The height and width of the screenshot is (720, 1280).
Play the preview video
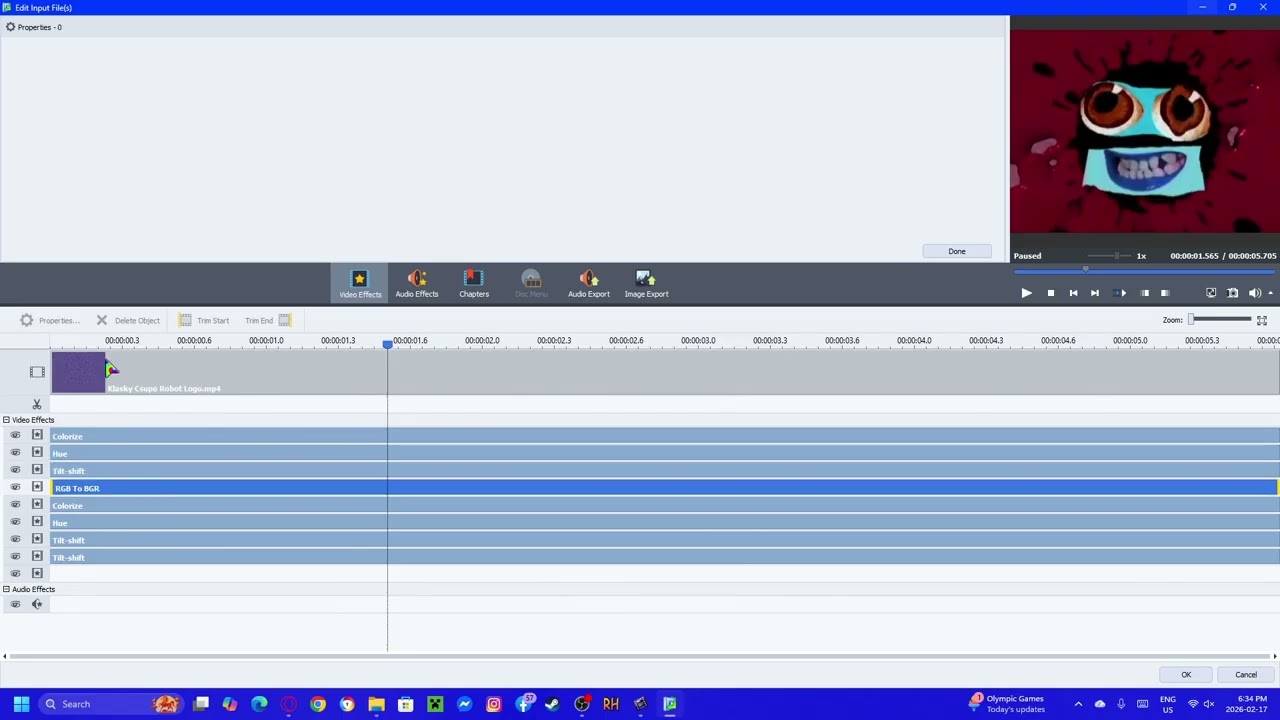[x=1026, y=293]
